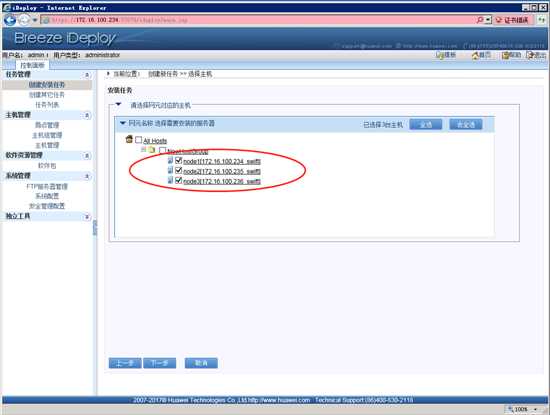Image resolution: width=550 pixels, height=415 pixels.
Task: Click the browser Forward arrow button
Action: tap(24, 20)
